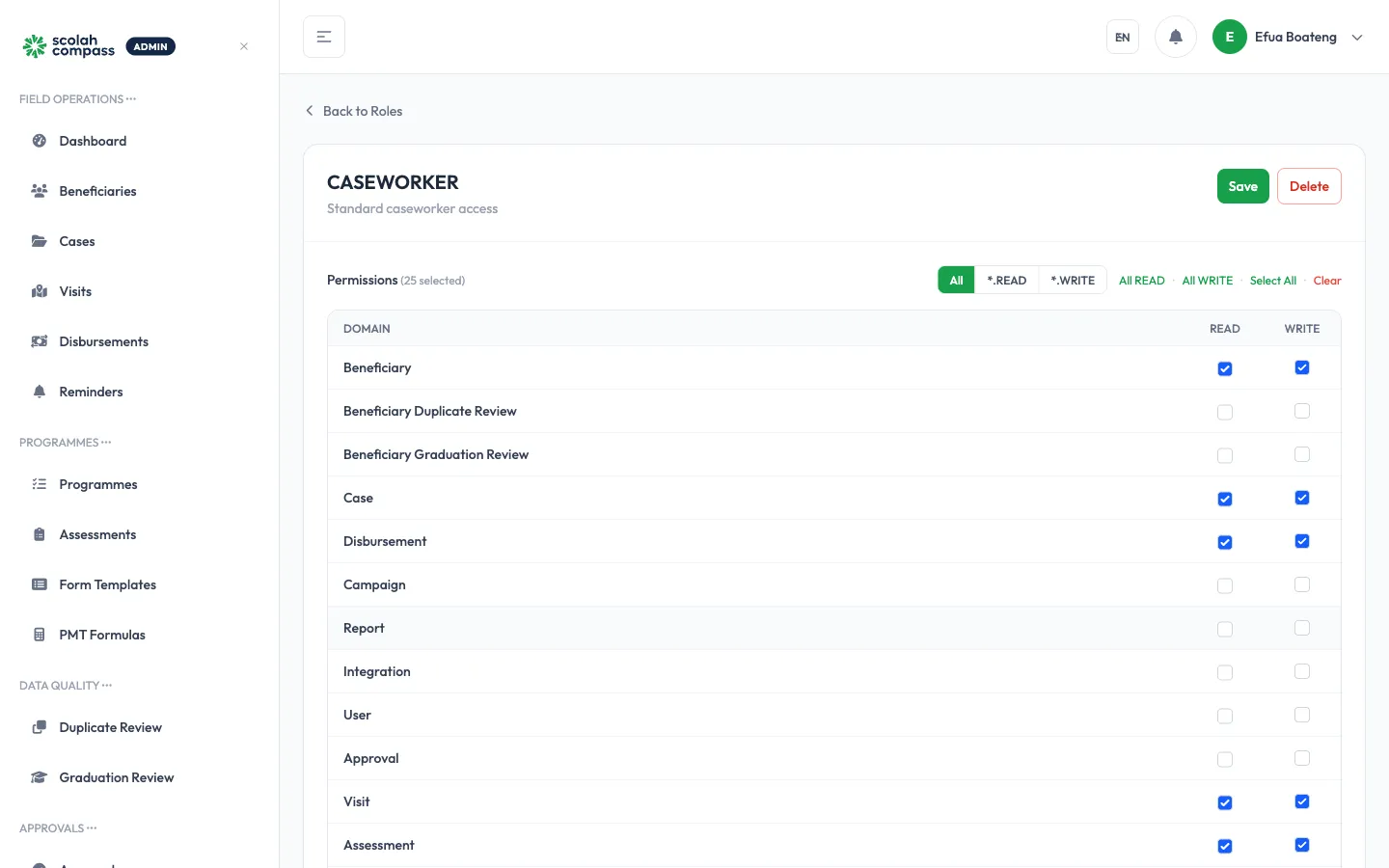
Task: Click the Select All link
Action: point(1273,281)
